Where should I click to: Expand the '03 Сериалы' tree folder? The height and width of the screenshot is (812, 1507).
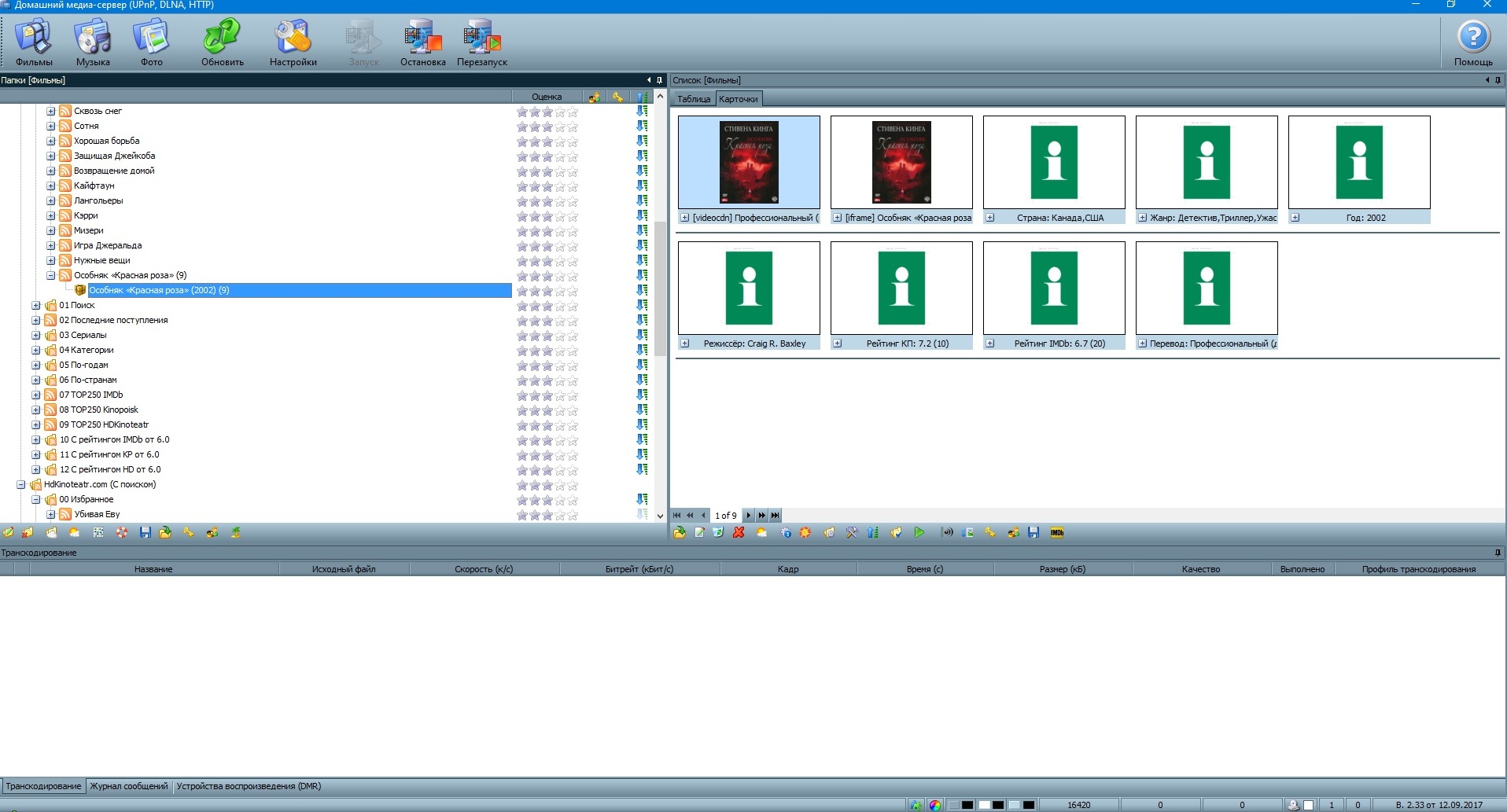pyautogui.click(x=36, y=335)
